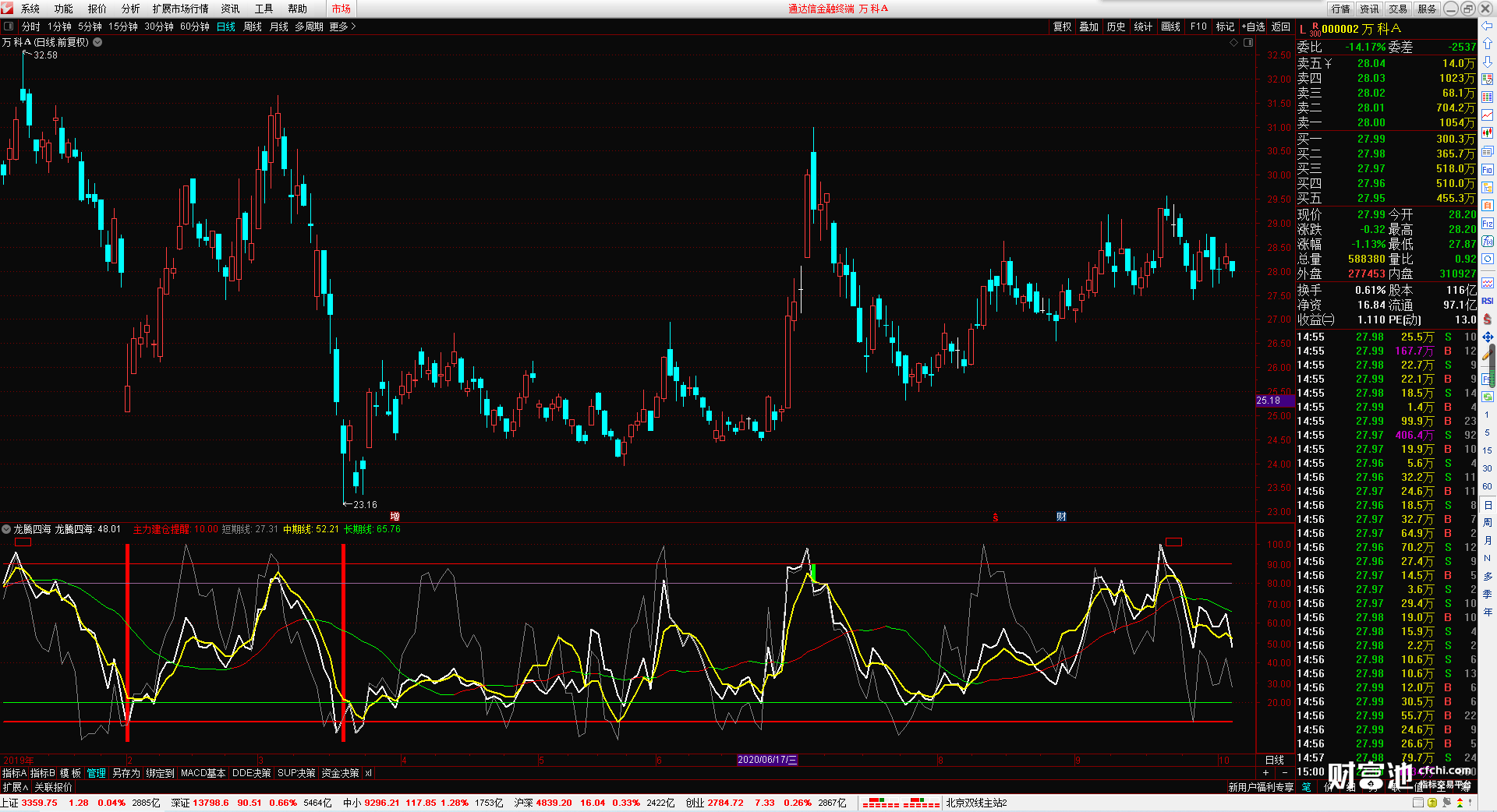Open the 扩展市场行情 menu
Image resolution: width=1497 pixels, height=812 pixels.
point(181,9)
